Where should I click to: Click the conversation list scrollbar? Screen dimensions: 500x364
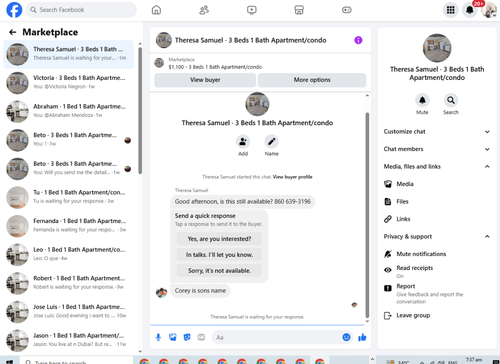coord(140,110)
